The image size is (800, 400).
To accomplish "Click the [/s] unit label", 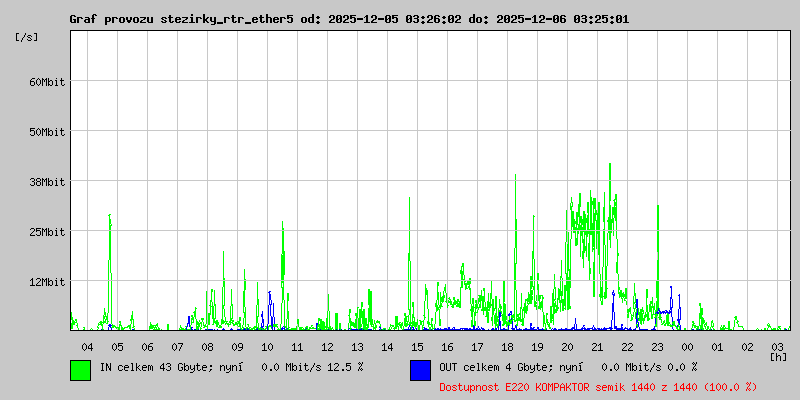I will [27, 36].
